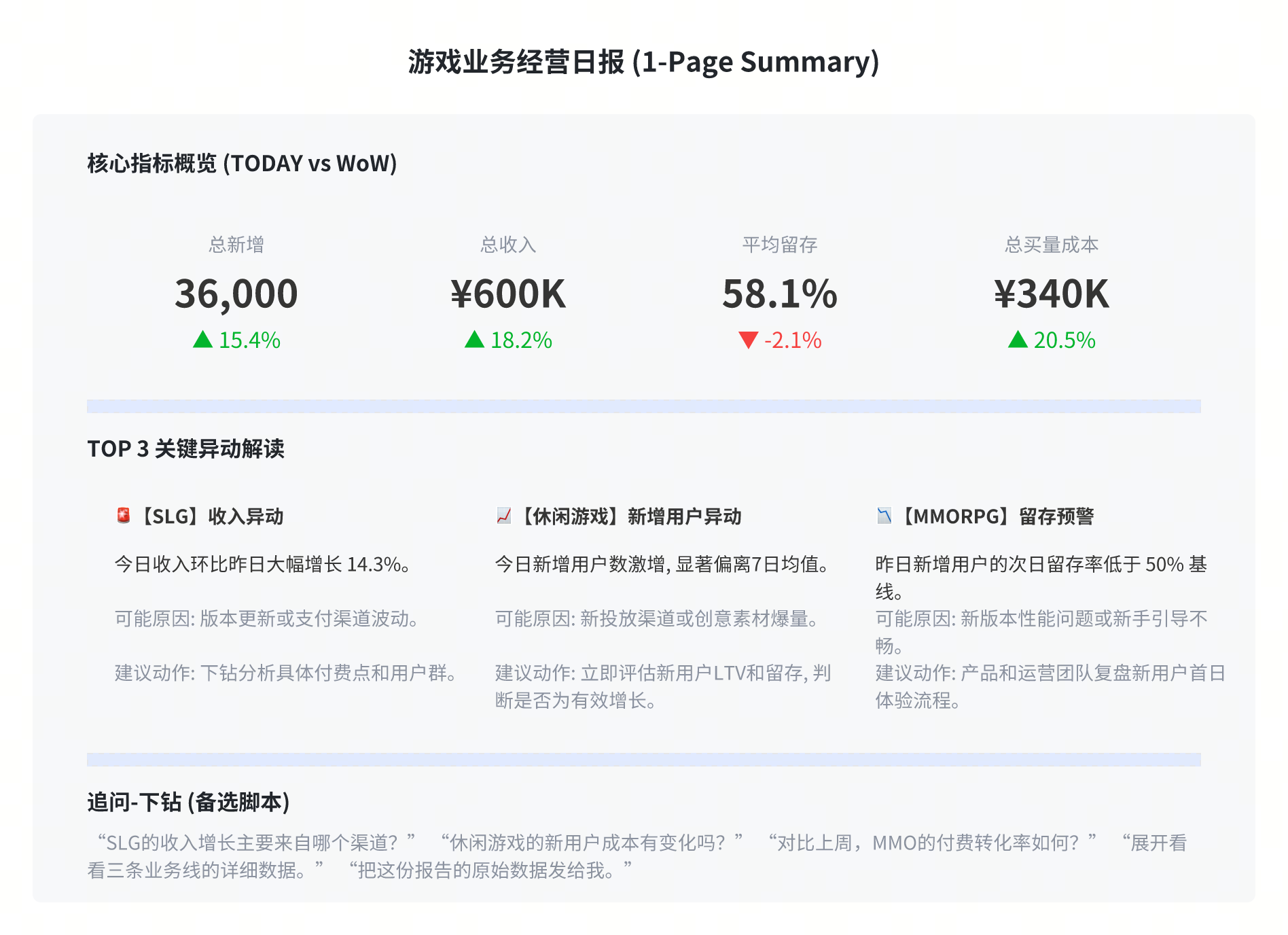Click the red down triangle under 58.1%
1288x935 pixels.
click(748, 340)
